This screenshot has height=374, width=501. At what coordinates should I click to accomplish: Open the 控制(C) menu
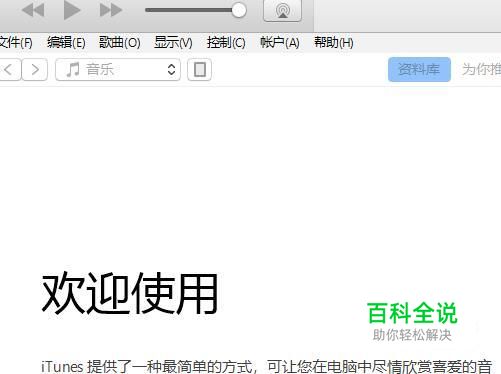226,43
